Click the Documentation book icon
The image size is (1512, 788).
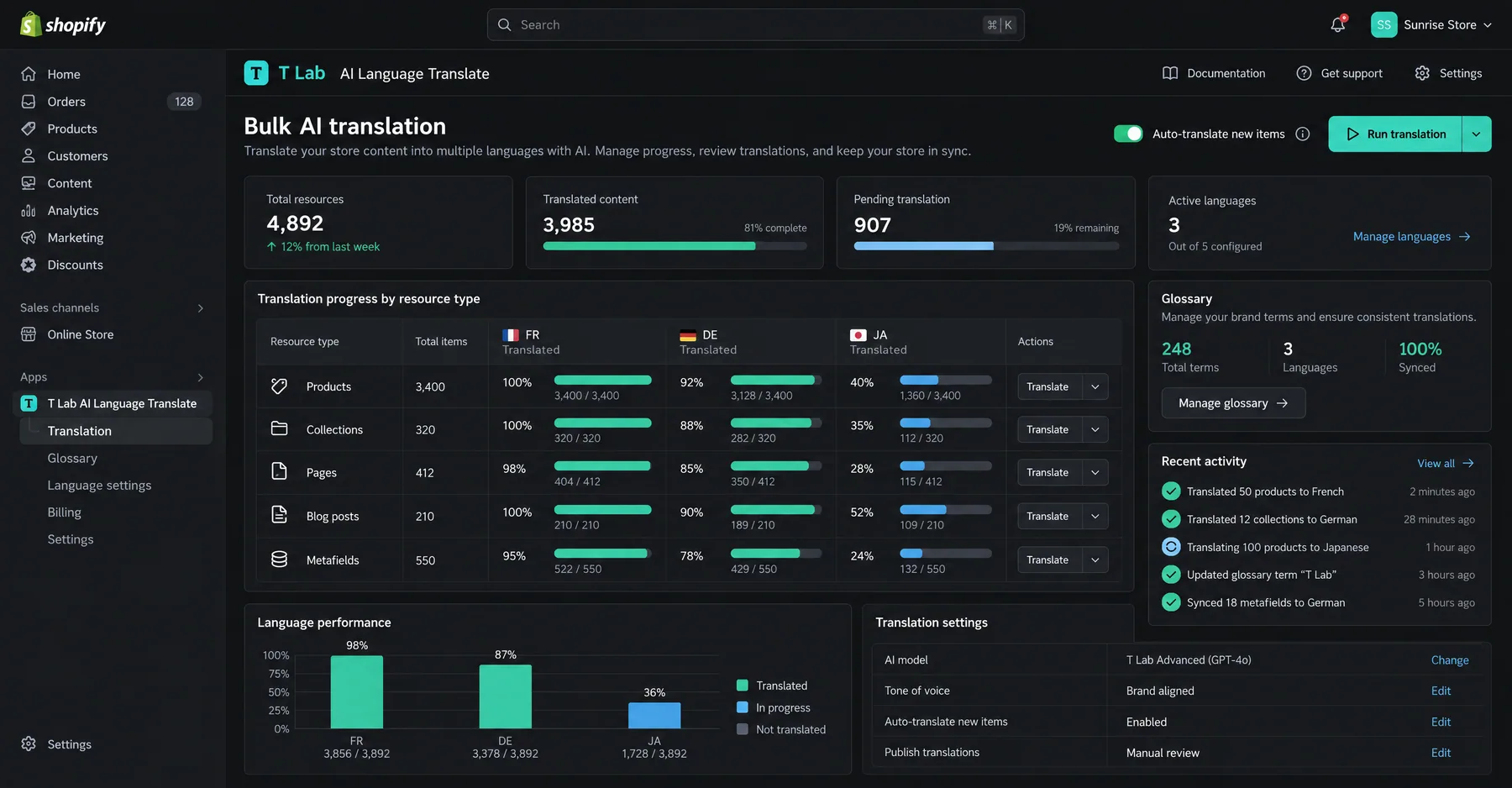click(1170, 73)
